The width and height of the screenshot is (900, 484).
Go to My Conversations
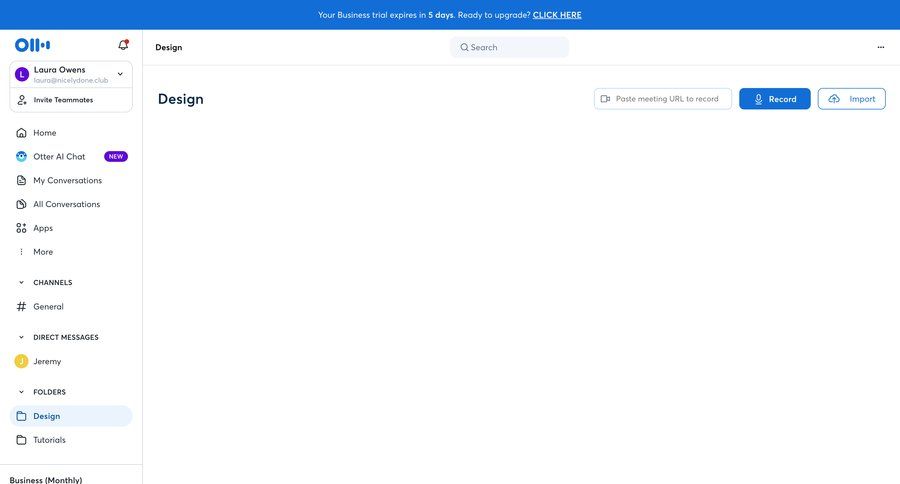(x=67, y=181)
